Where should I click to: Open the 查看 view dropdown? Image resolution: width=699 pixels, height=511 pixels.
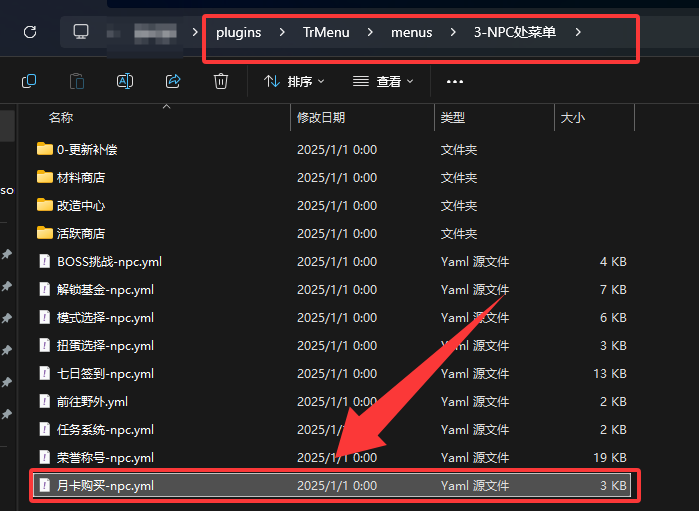(x=384, y=82)
